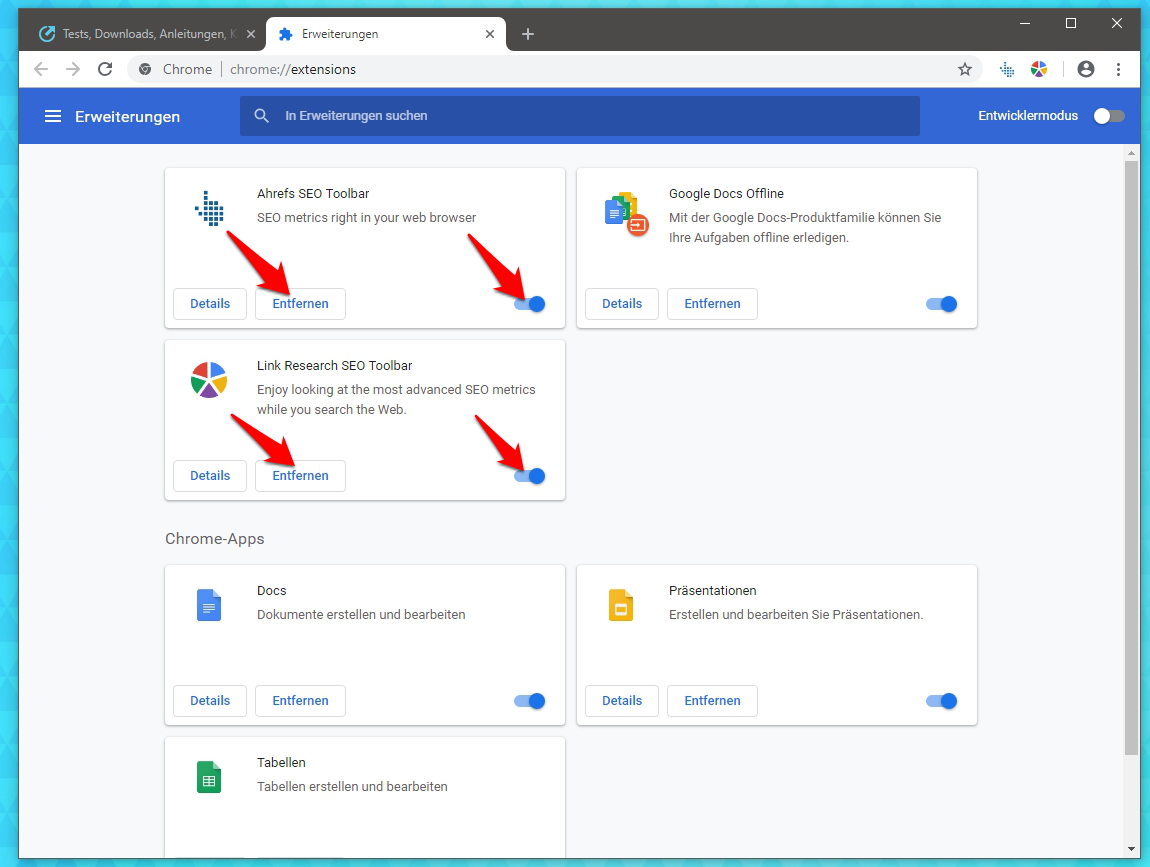Click the 'Erweiterungen' page title text

pyautogui.click(x=128, y=117)
